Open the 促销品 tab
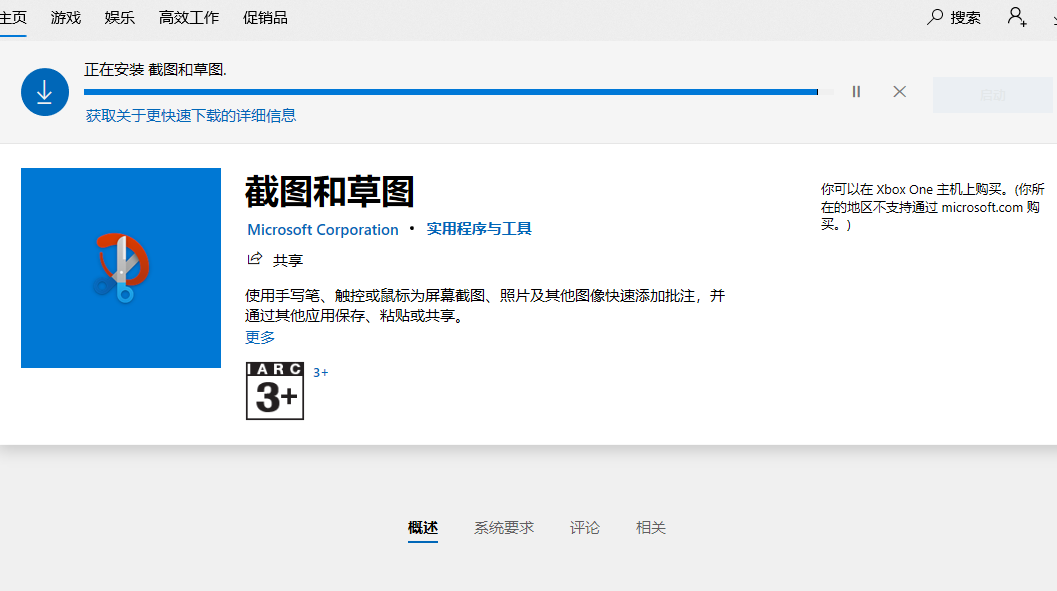Screen dimensions: 1057x591 265,17
